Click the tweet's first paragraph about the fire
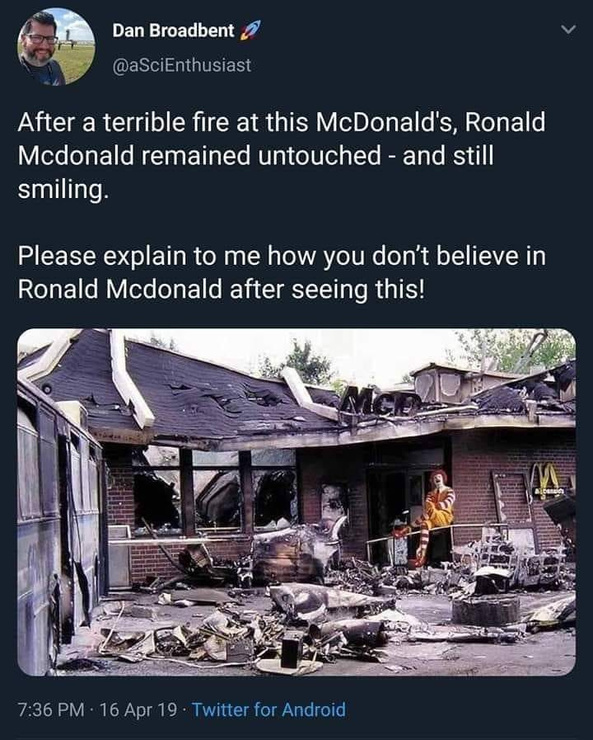Viewport: 593px width, 740px height. tap(282, 156)
